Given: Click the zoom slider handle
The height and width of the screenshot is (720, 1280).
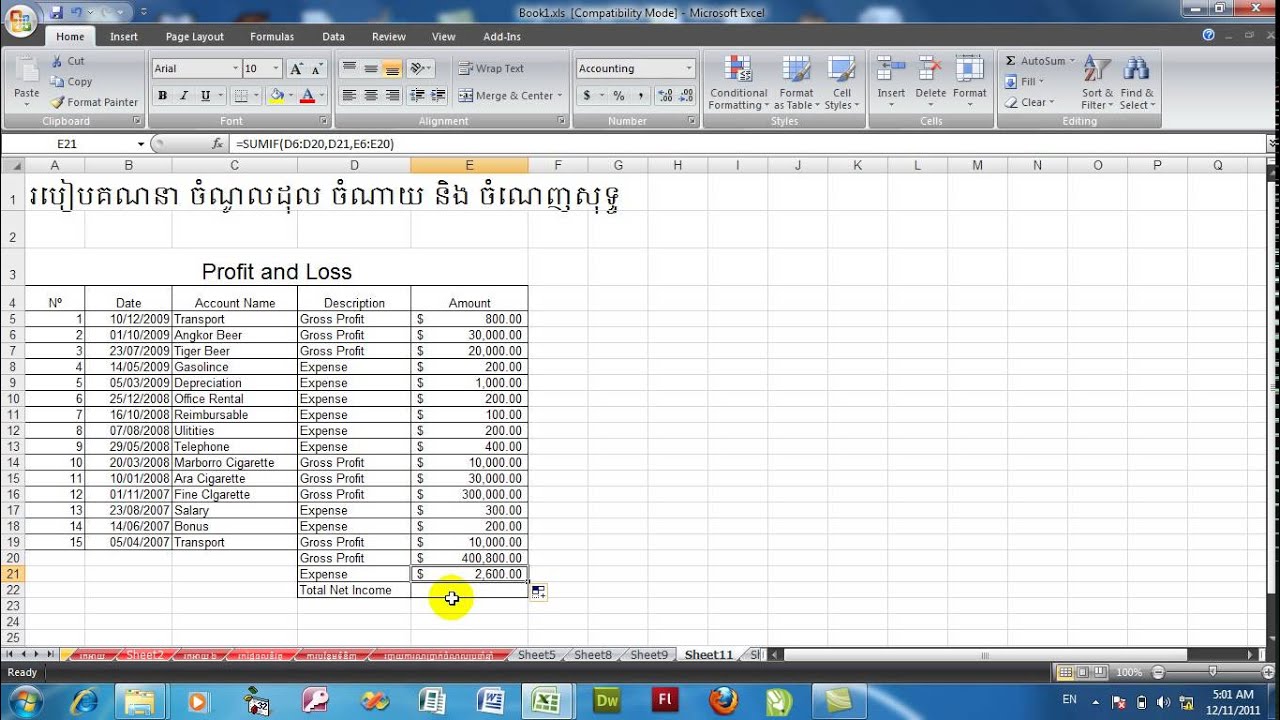Looking at the screenshot, I should 1211,673.
